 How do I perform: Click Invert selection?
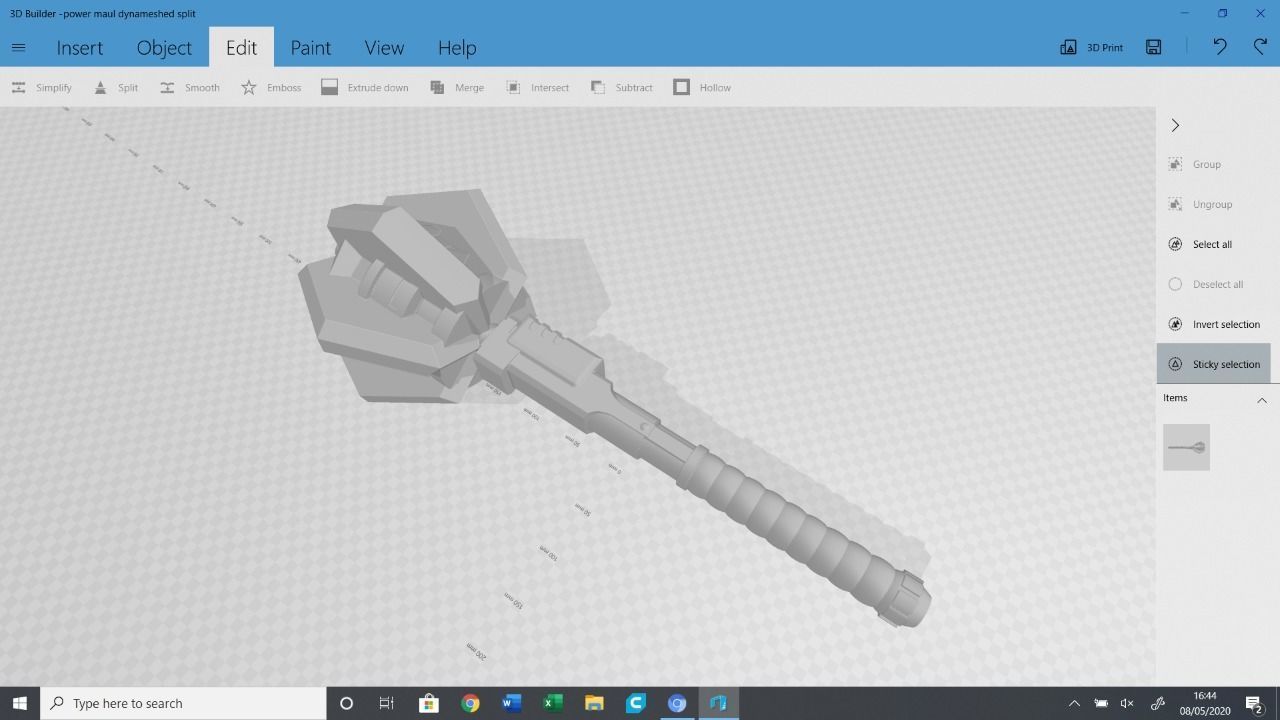point(1213,324)
